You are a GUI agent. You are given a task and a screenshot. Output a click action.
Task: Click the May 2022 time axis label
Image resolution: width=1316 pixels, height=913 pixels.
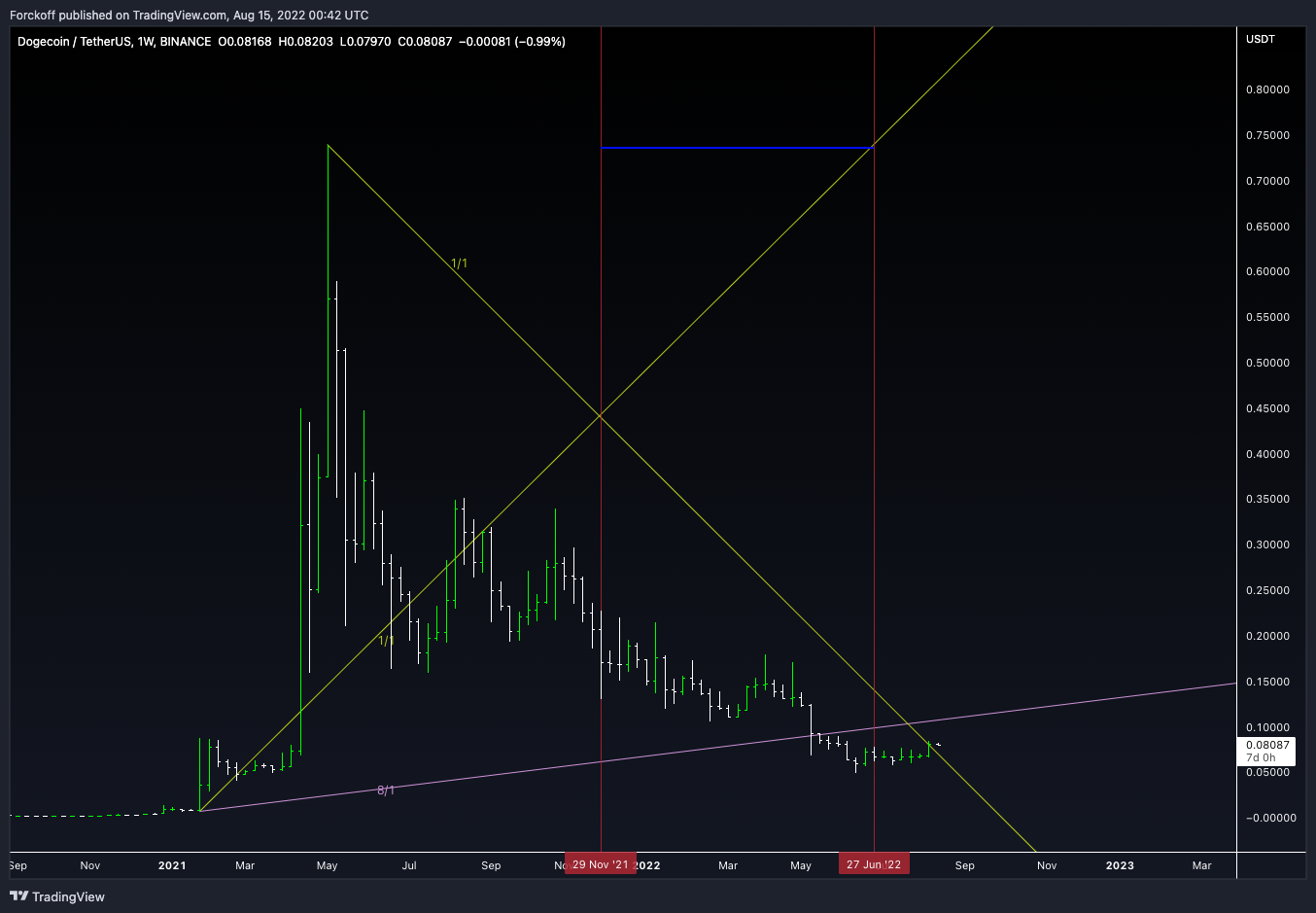pos(801,865)
